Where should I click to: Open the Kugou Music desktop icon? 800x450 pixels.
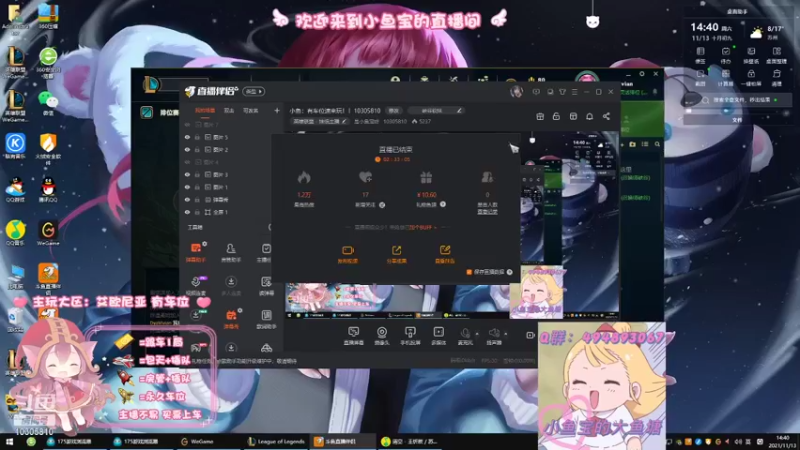(15, 146)
